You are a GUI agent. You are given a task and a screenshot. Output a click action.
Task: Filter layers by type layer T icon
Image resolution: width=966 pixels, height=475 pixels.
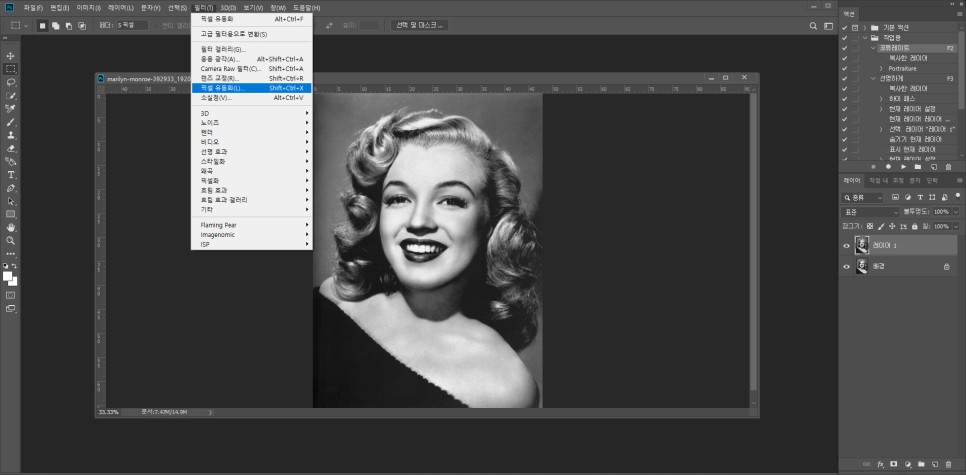coord(920,198)
